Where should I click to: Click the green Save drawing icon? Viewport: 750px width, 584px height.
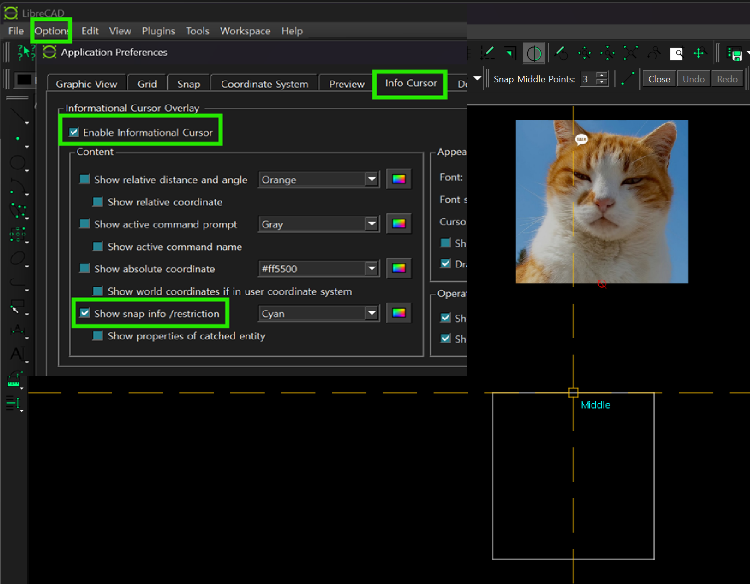[x=735, y=53]
